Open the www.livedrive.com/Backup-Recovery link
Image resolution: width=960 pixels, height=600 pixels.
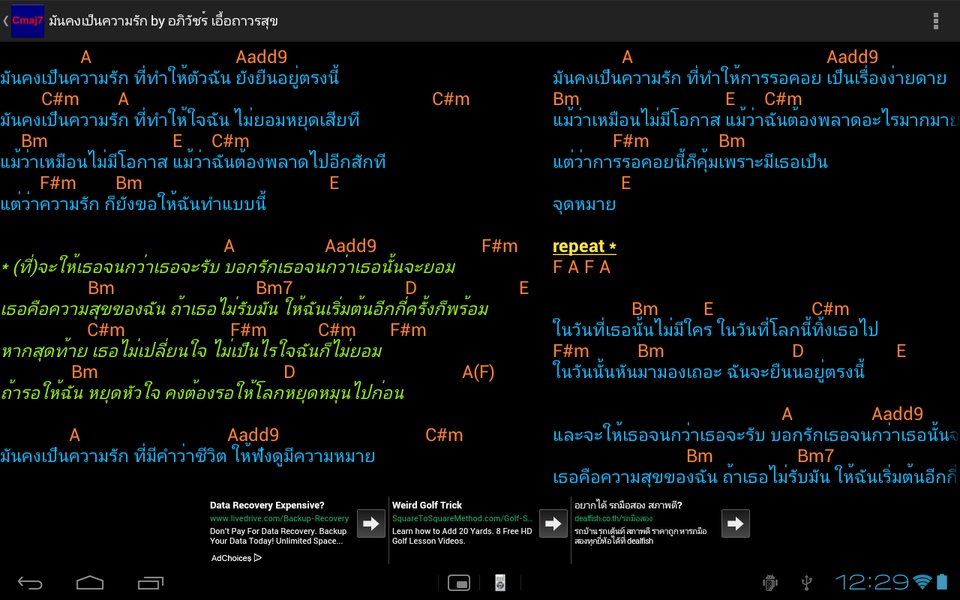pyautogui.click(x=279, y=519)
